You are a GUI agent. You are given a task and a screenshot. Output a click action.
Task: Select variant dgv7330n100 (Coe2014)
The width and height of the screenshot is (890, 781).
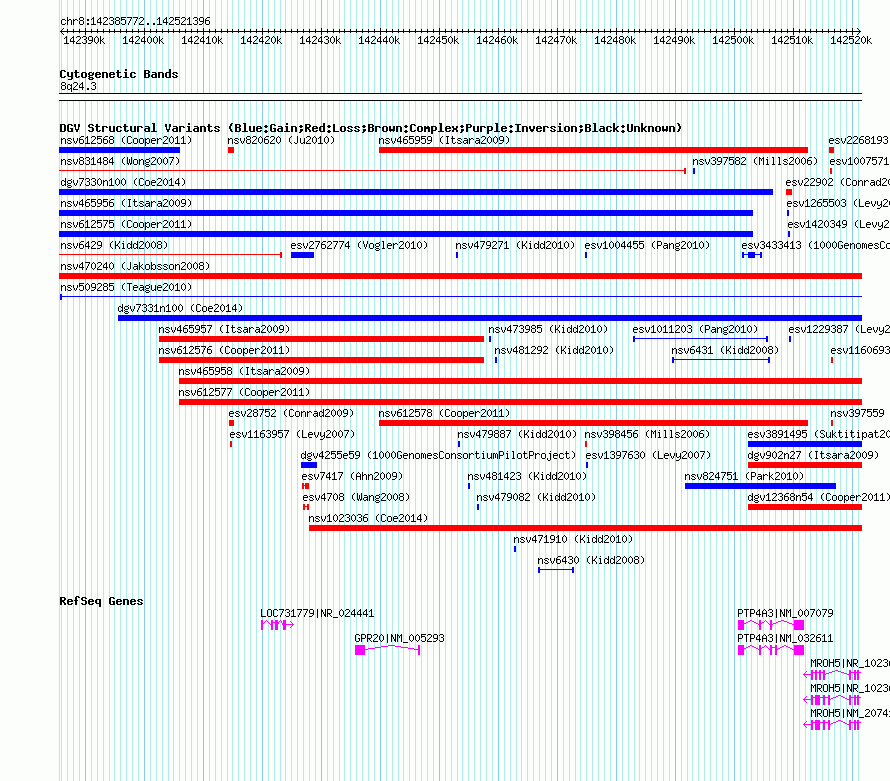[123, 182]
